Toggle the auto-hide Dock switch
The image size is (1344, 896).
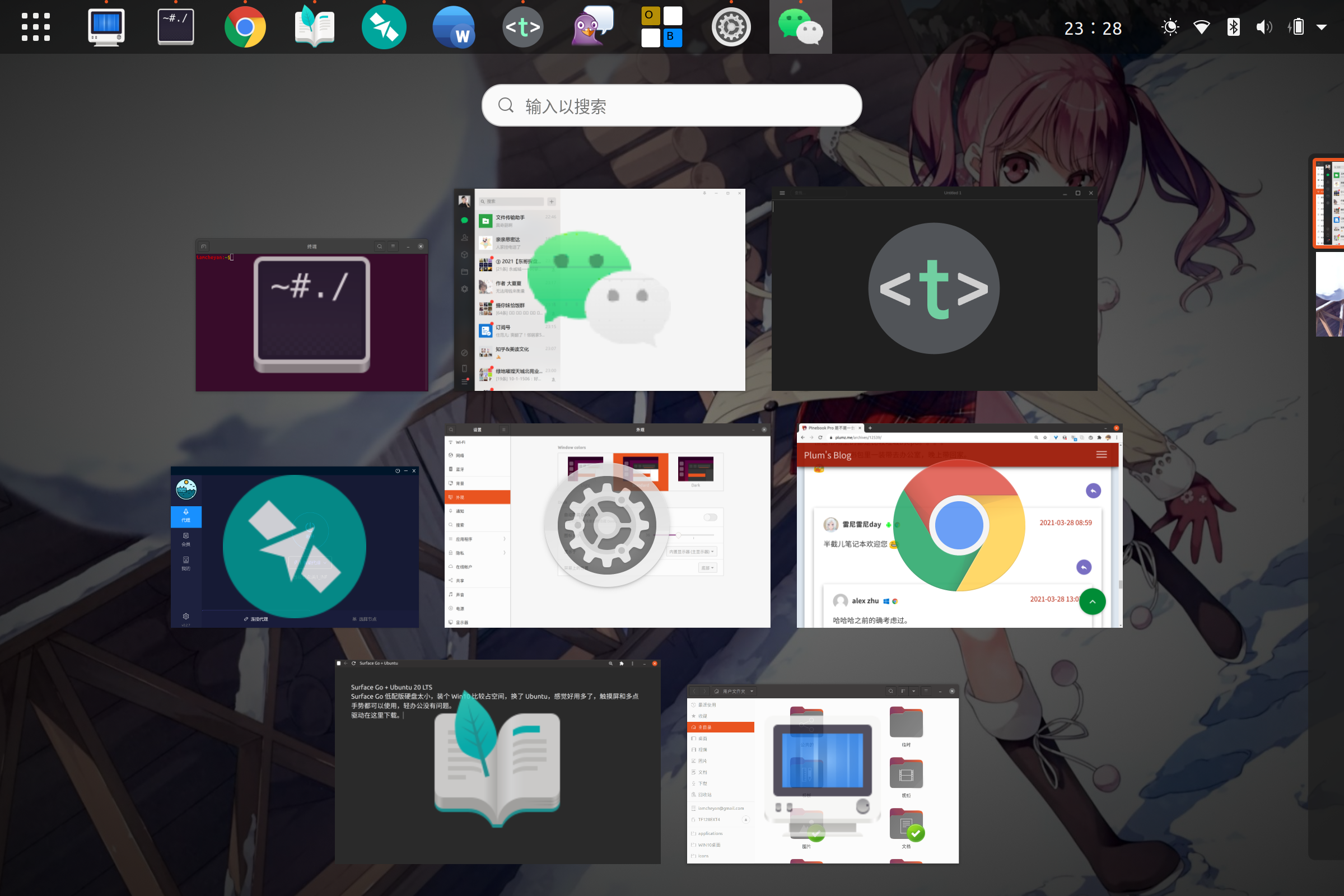[x=710, y=517]
